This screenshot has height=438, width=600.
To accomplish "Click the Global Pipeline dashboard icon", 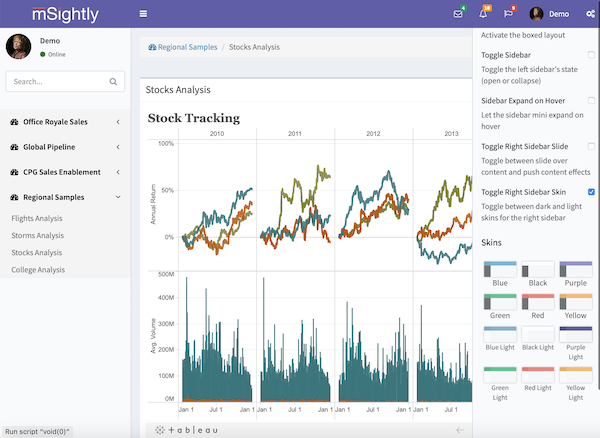I will click(x=14, y=147).
